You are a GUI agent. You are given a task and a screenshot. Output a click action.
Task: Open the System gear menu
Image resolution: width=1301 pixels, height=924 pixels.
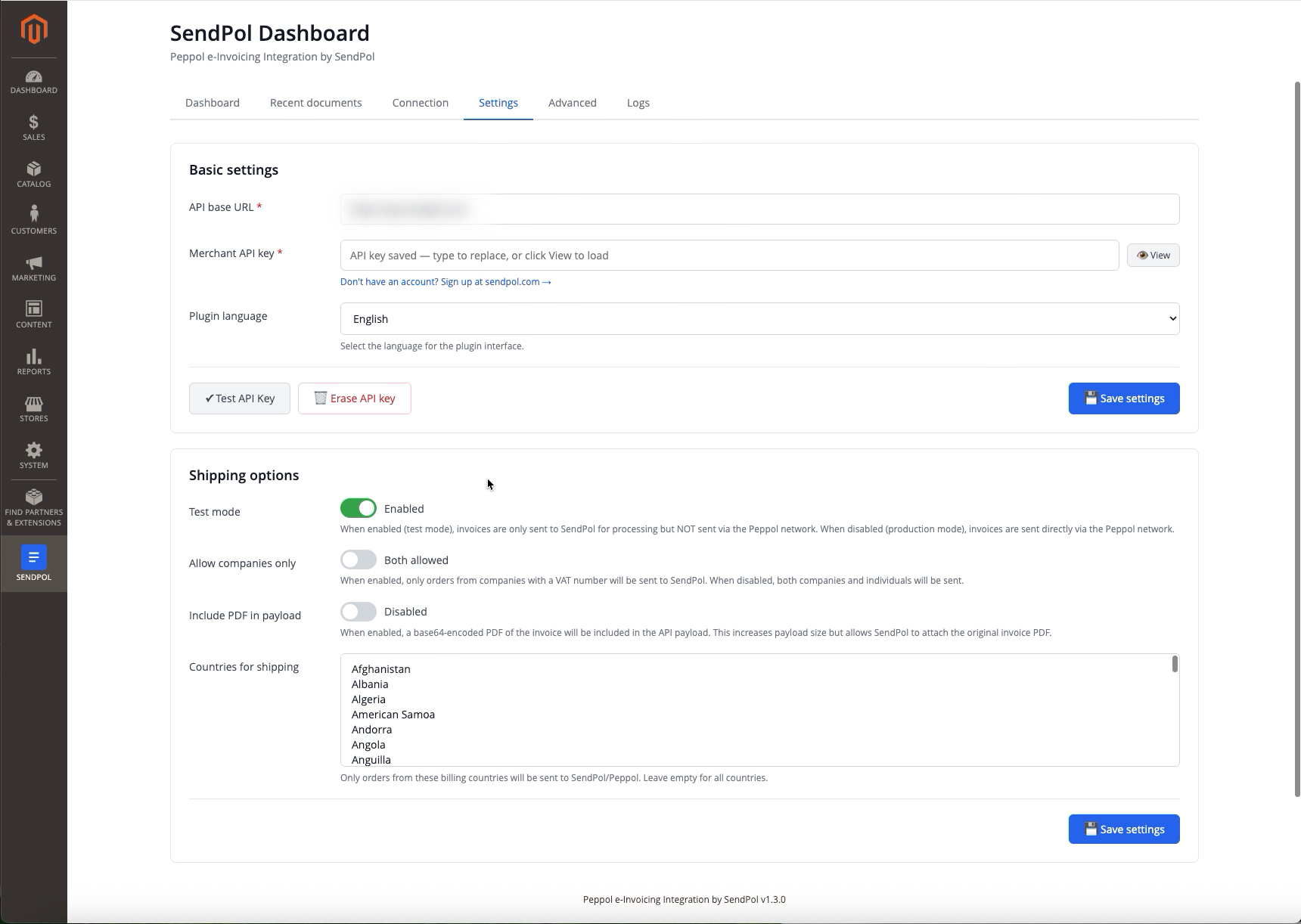[x=33, y=456]
